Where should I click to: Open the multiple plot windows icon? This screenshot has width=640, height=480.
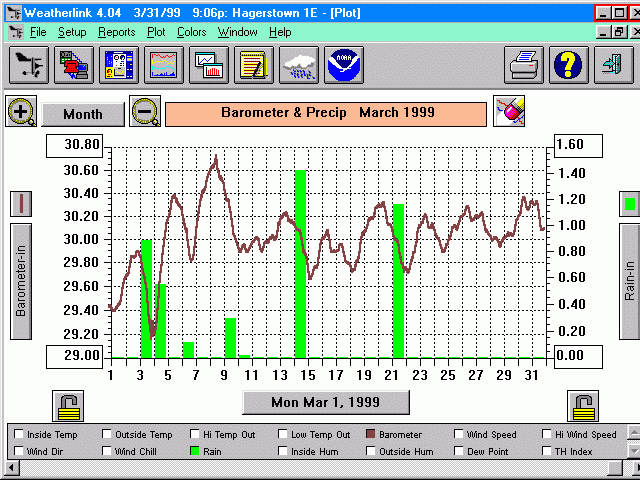click(x=209, y=65)
